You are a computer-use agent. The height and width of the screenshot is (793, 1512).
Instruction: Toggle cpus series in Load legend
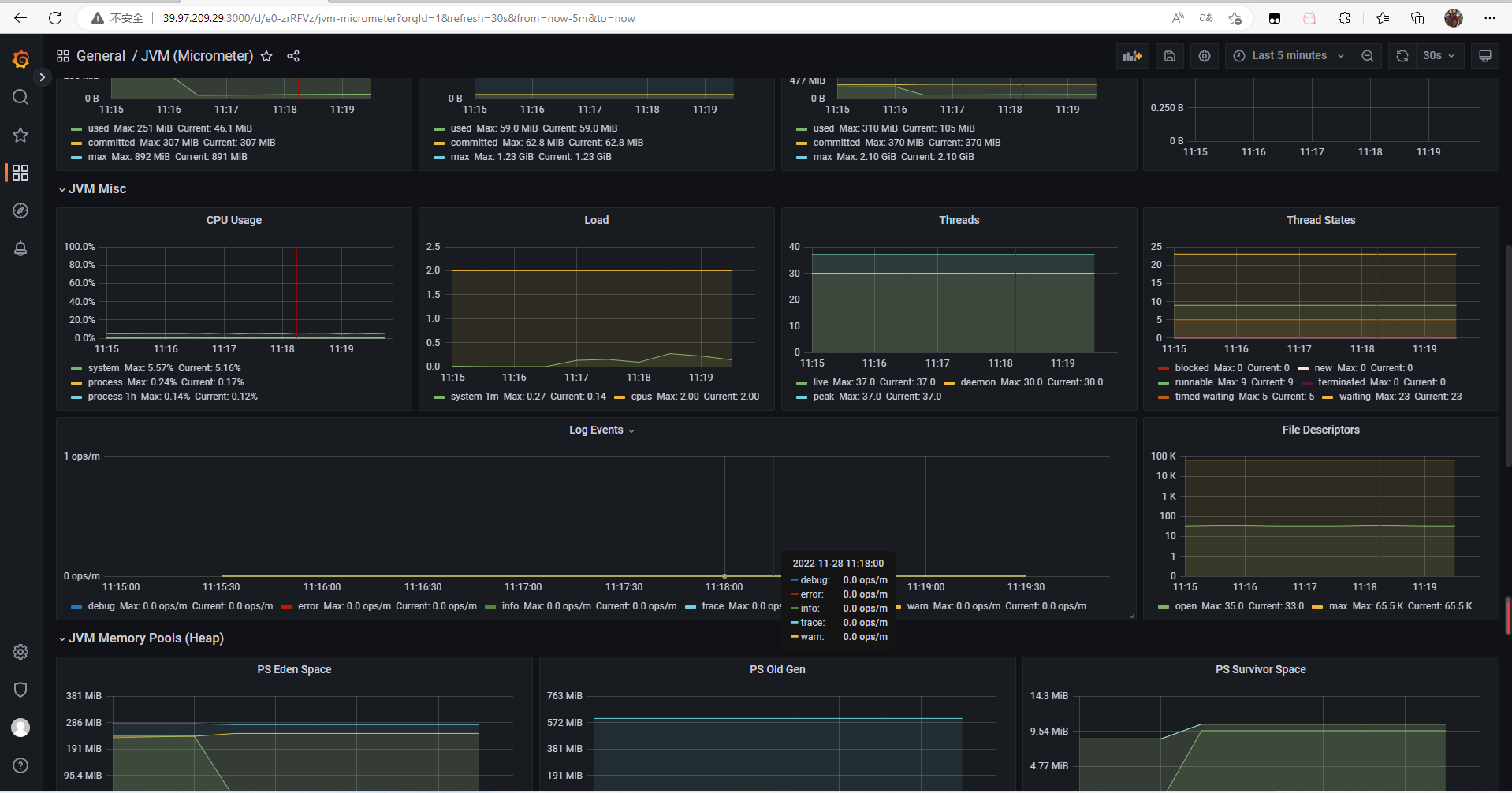coord(642,396)
